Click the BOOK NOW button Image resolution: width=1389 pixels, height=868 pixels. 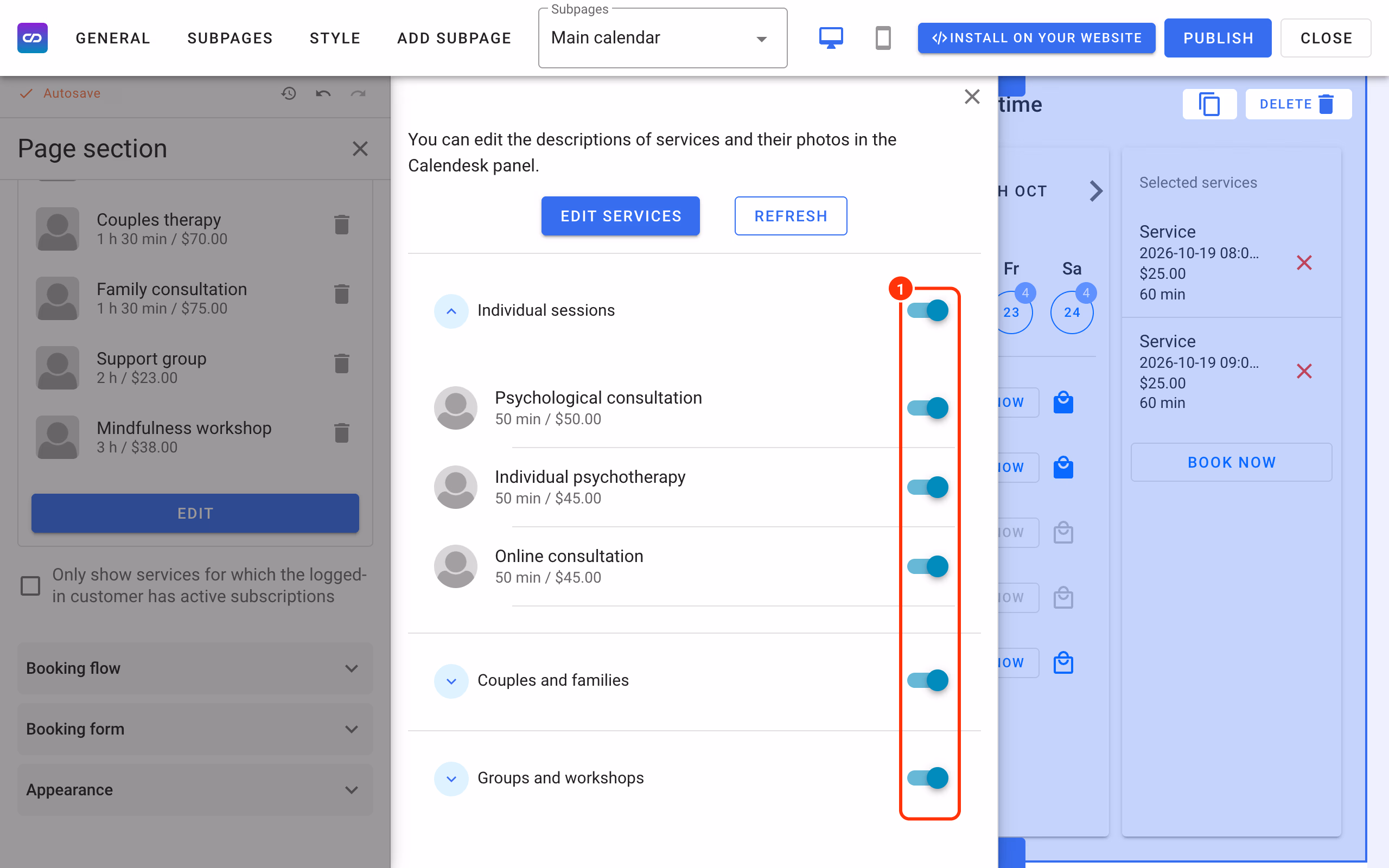coord(1231,462)
